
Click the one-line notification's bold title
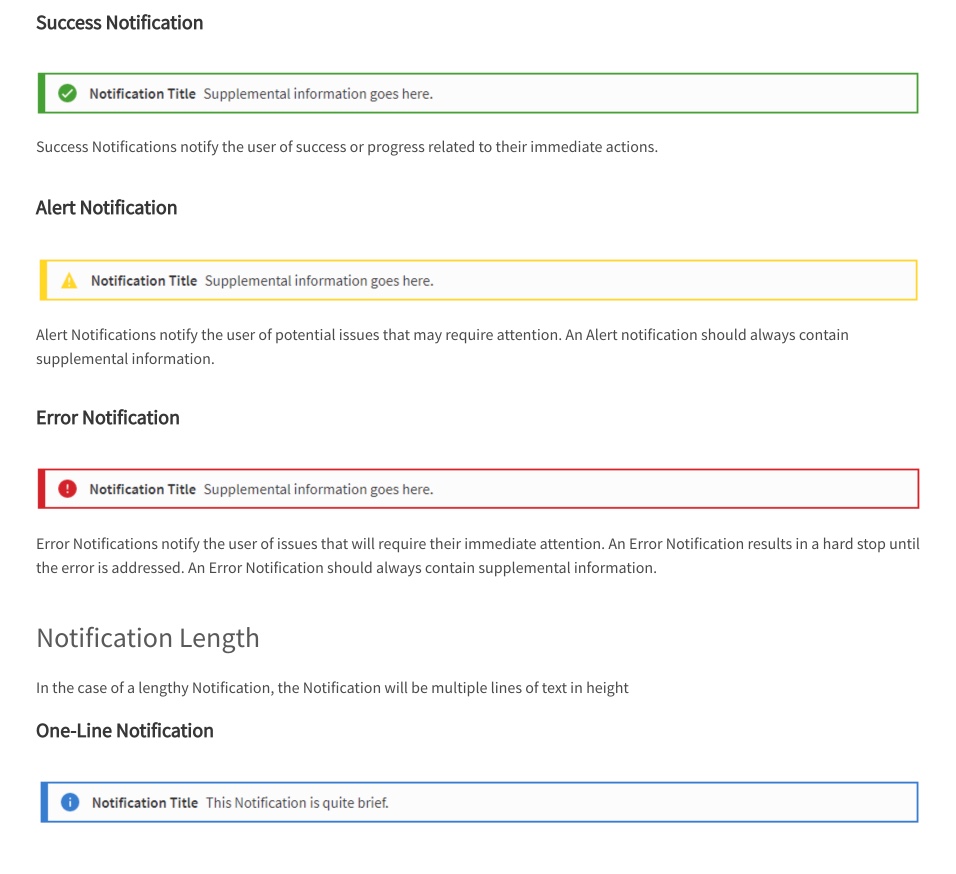(145, 802)
